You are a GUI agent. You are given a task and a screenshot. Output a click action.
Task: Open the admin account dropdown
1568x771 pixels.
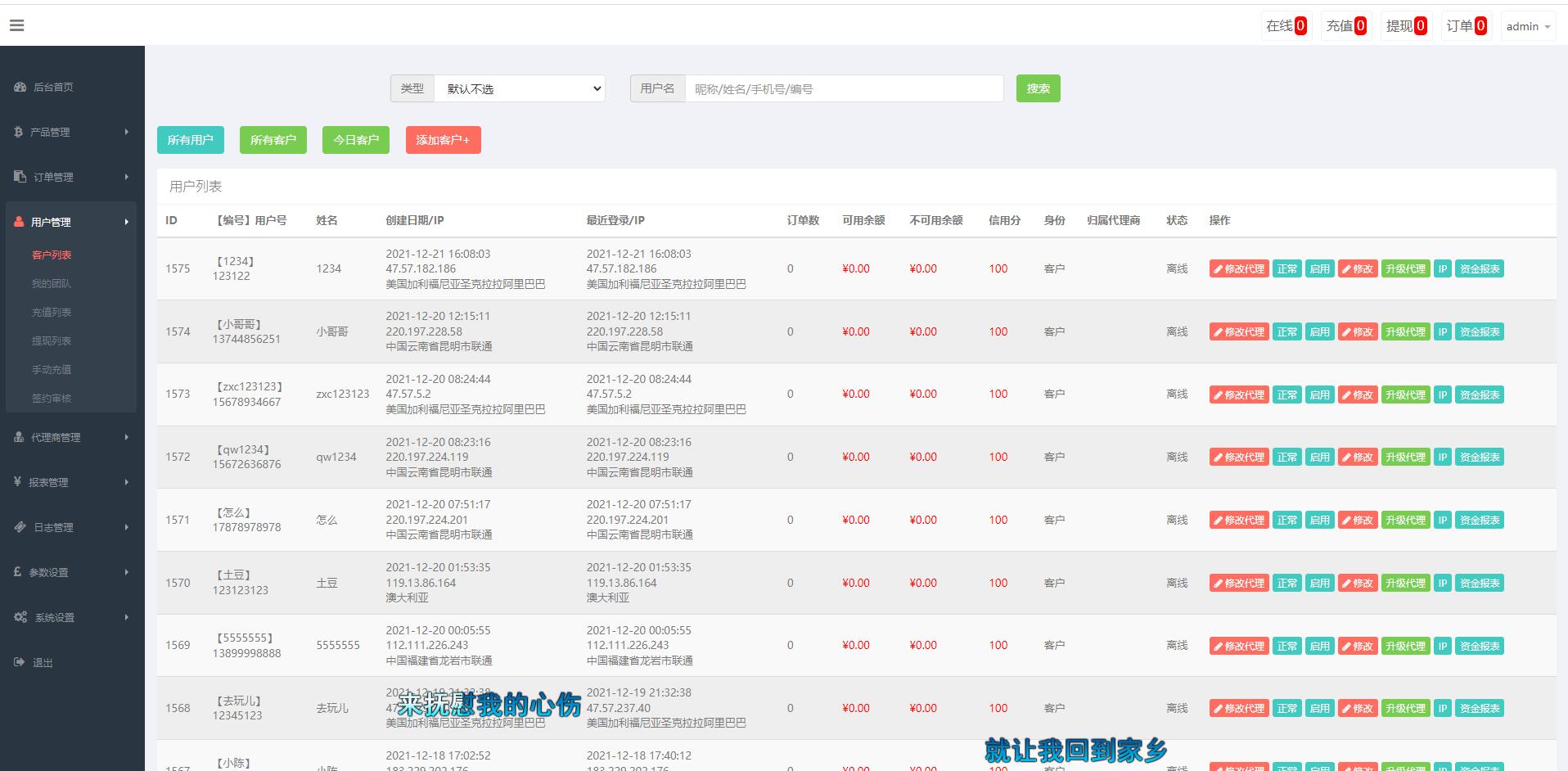(x=1527, y=26)
